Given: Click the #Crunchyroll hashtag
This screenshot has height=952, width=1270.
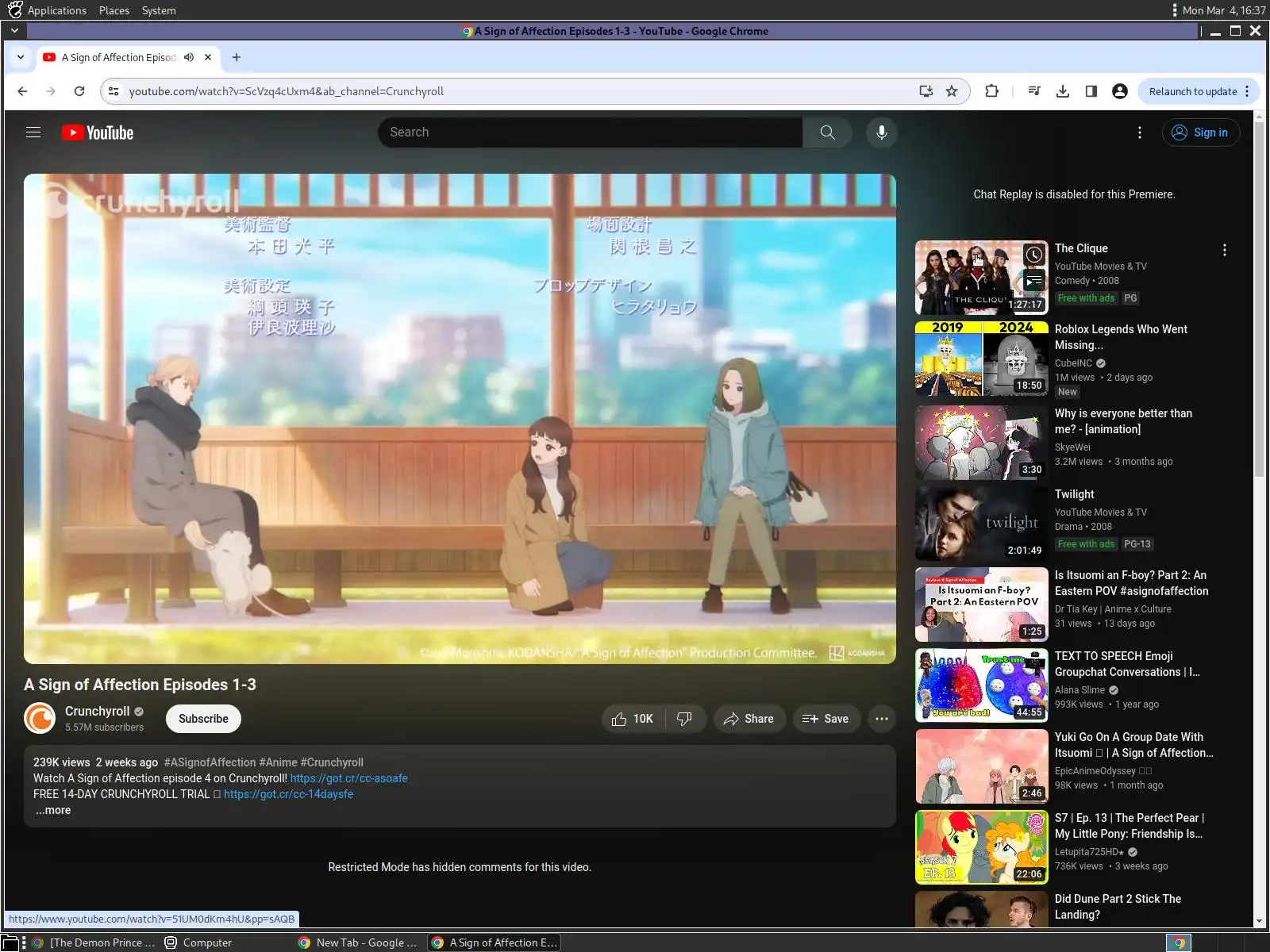Looking at the screenshot, I should (x=332, y=762).
